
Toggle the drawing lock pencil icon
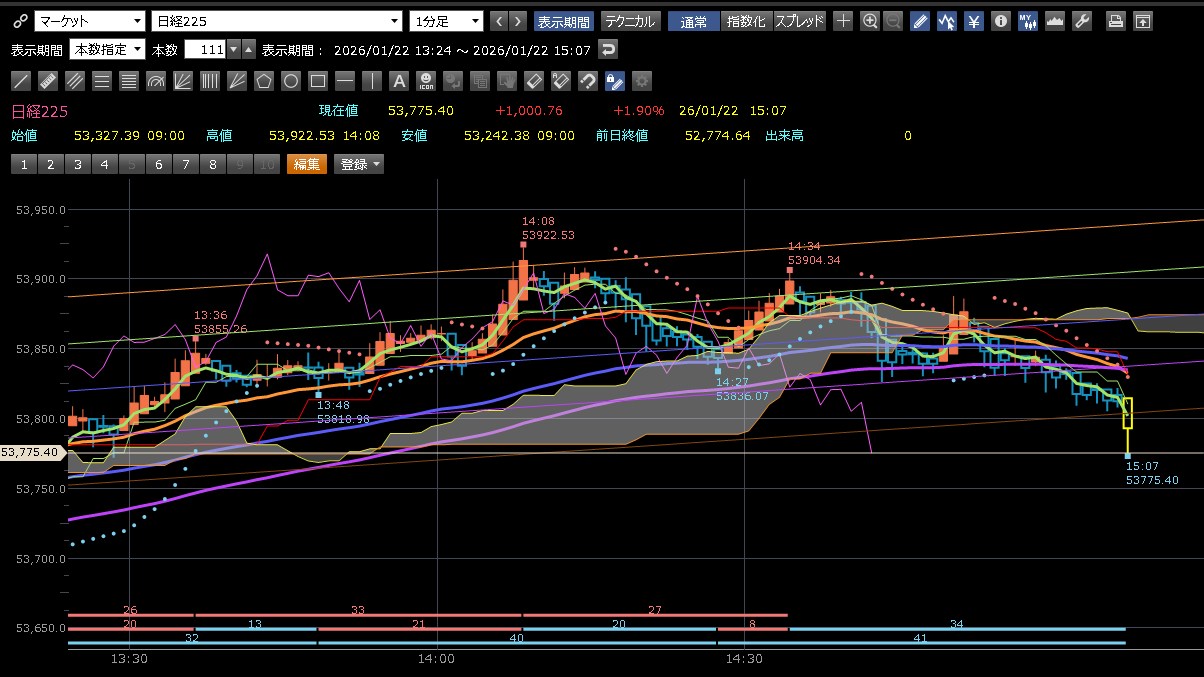615,81
